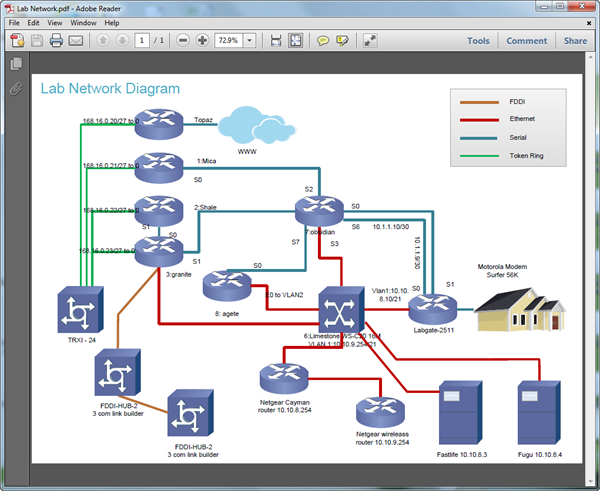Click the E0 to VLAN2 label
The width and height of the screenshot is (600, 491).
(284, 295)
